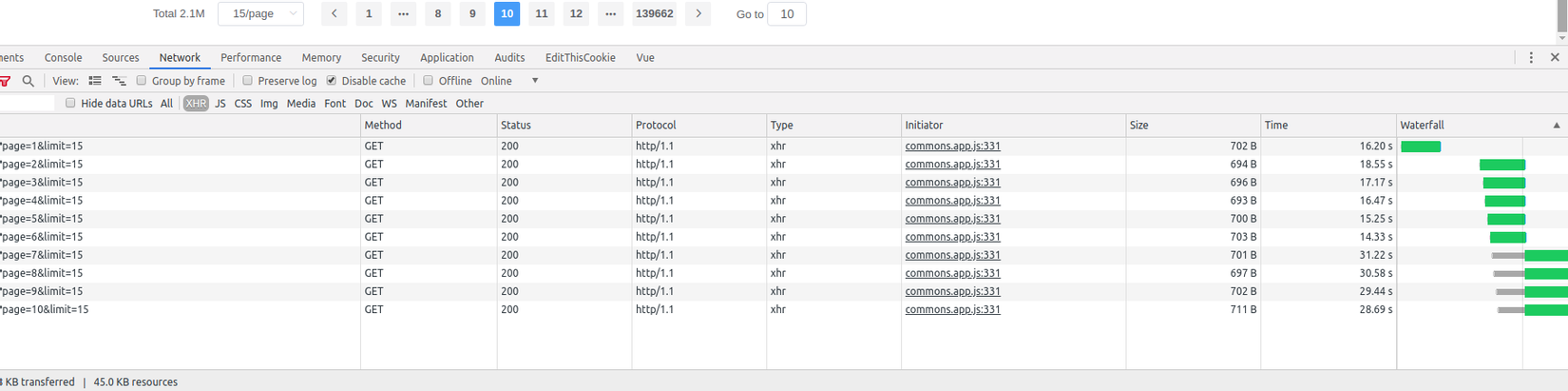Viewport: 1568px width, 391px height.
Task: Check the Hide data URLs checkbox
Action: 70,104
